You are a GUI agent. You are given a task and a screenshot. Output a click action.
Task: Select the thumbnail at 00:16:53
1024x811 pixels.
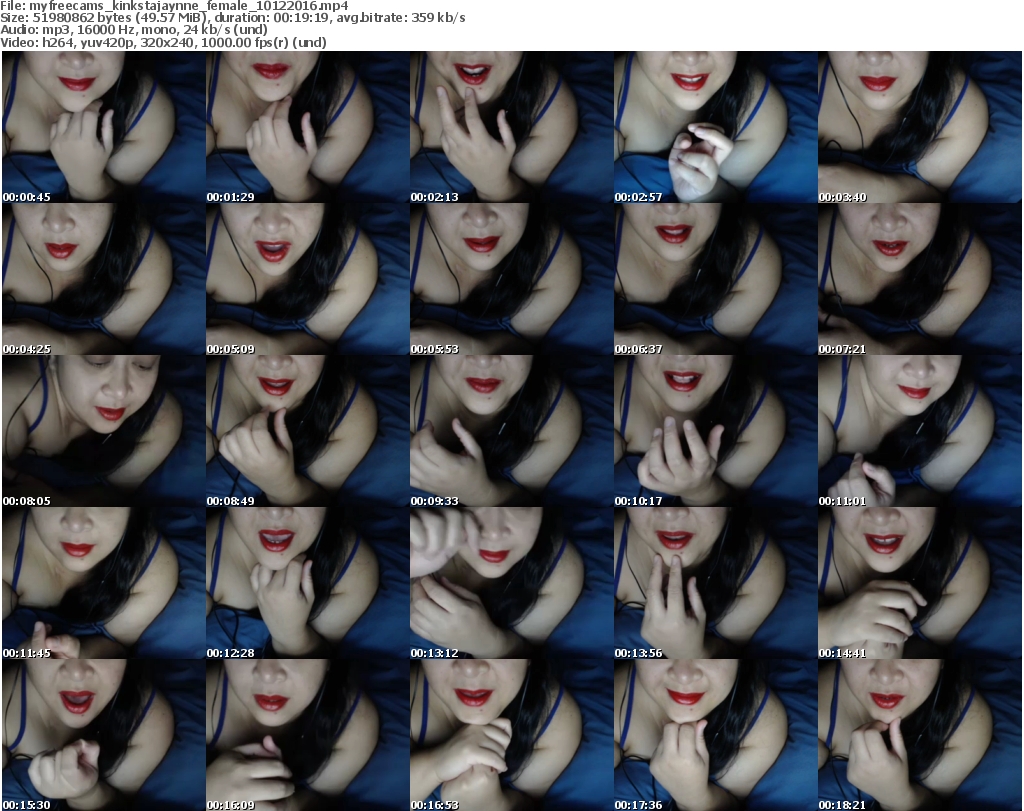pyautogui.click(x=511, y=735)
